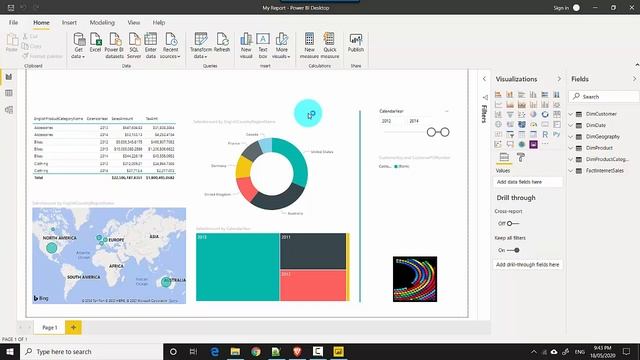
Task: Add a new report page
Action: point(73,327)
